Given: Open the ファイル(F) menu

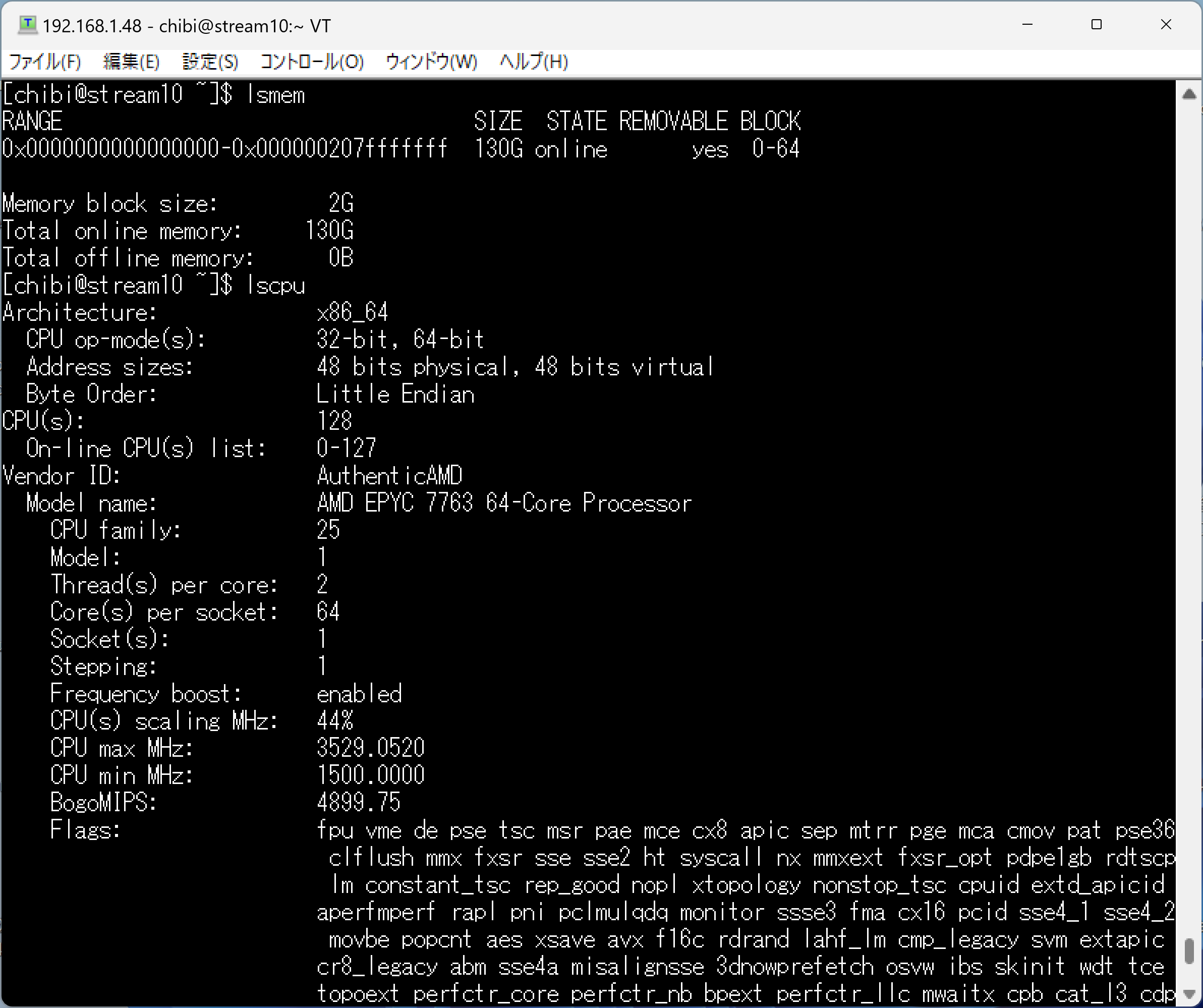Looking at the screenshot, I should 45,62.
